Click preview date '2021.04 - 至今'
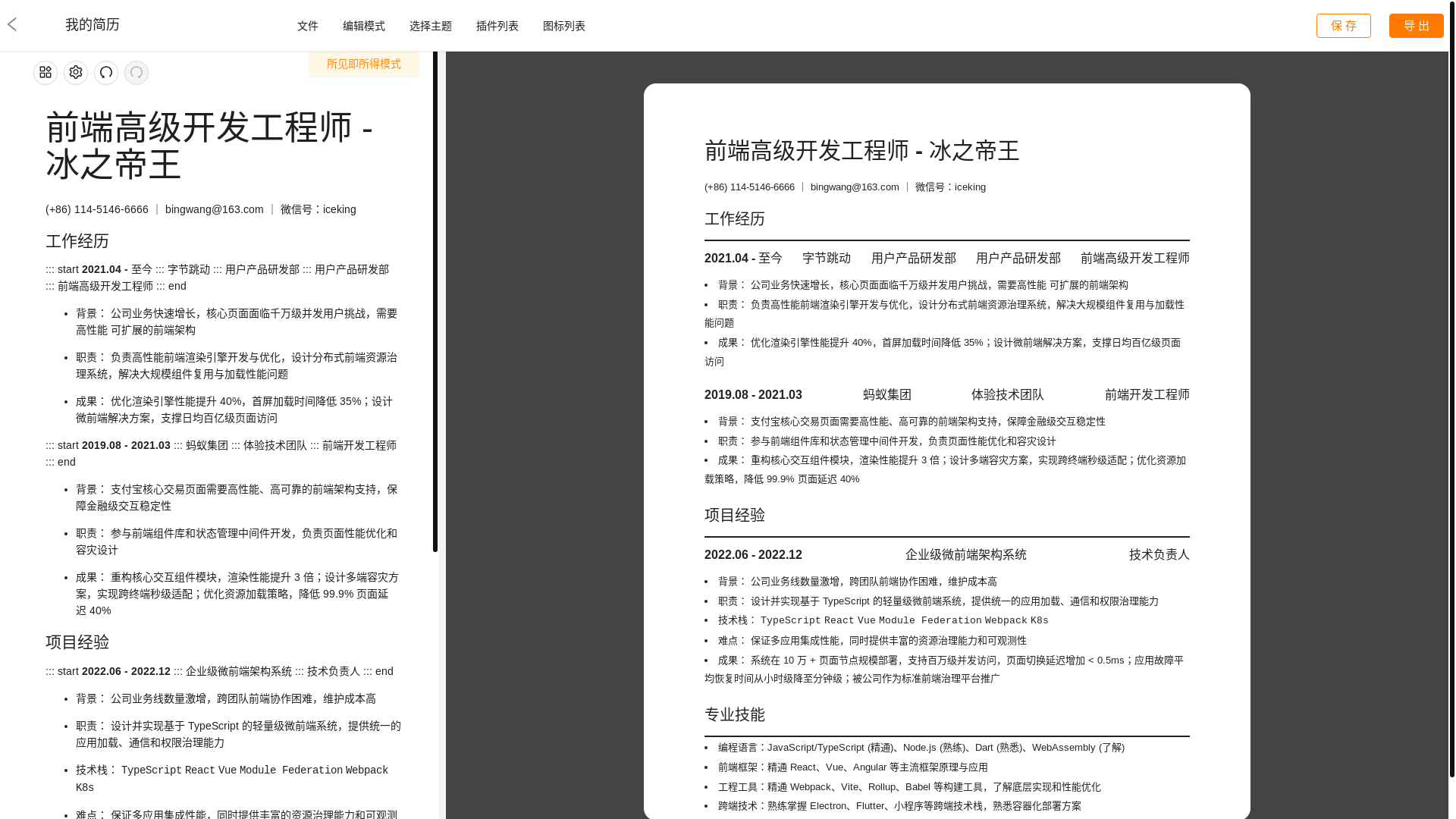The height and width of the screenshot is (819, 1456). coord(743,259)
